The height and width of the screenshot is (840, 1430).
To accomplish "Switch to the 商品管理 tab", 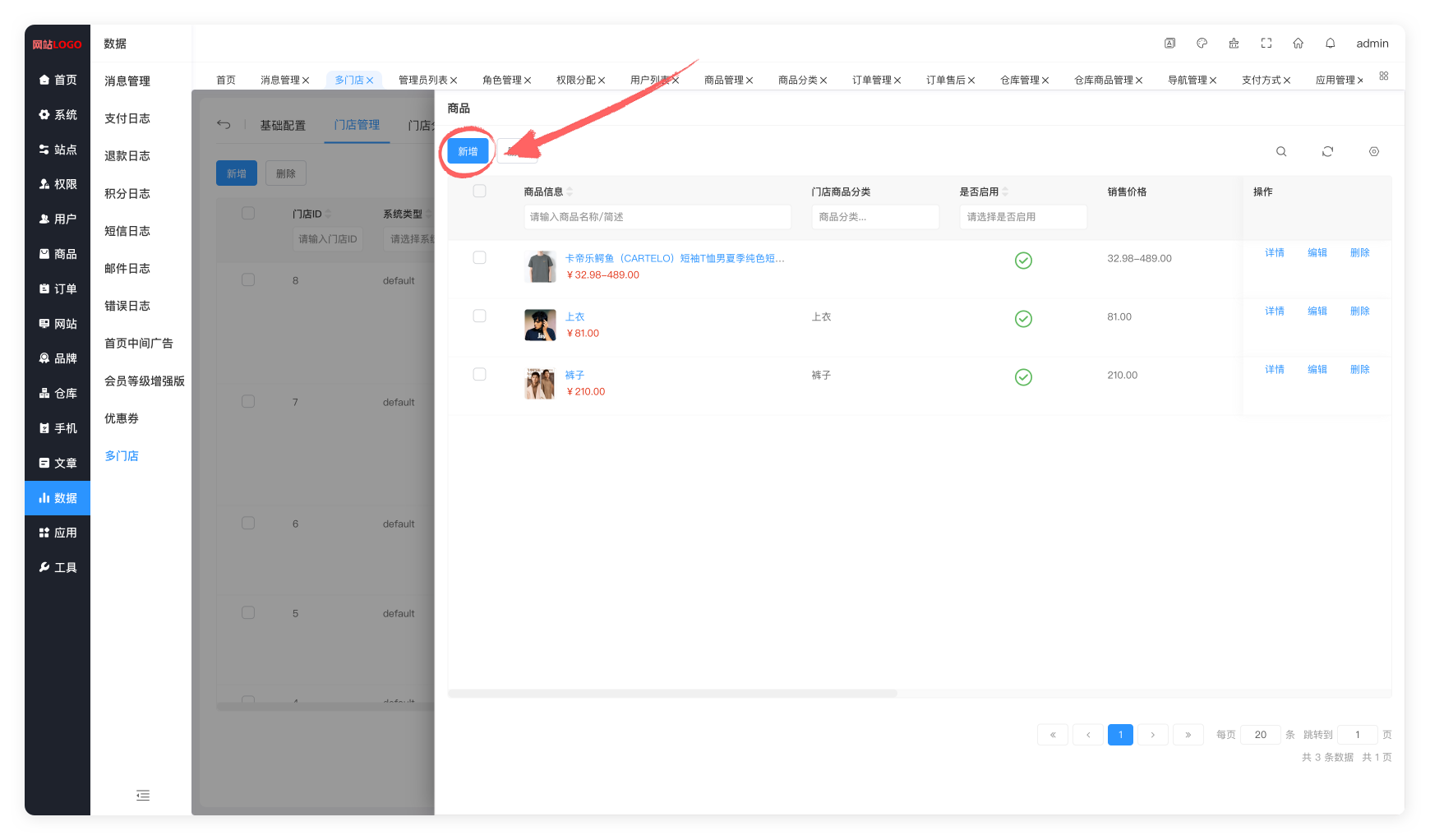I will (723, 80).
